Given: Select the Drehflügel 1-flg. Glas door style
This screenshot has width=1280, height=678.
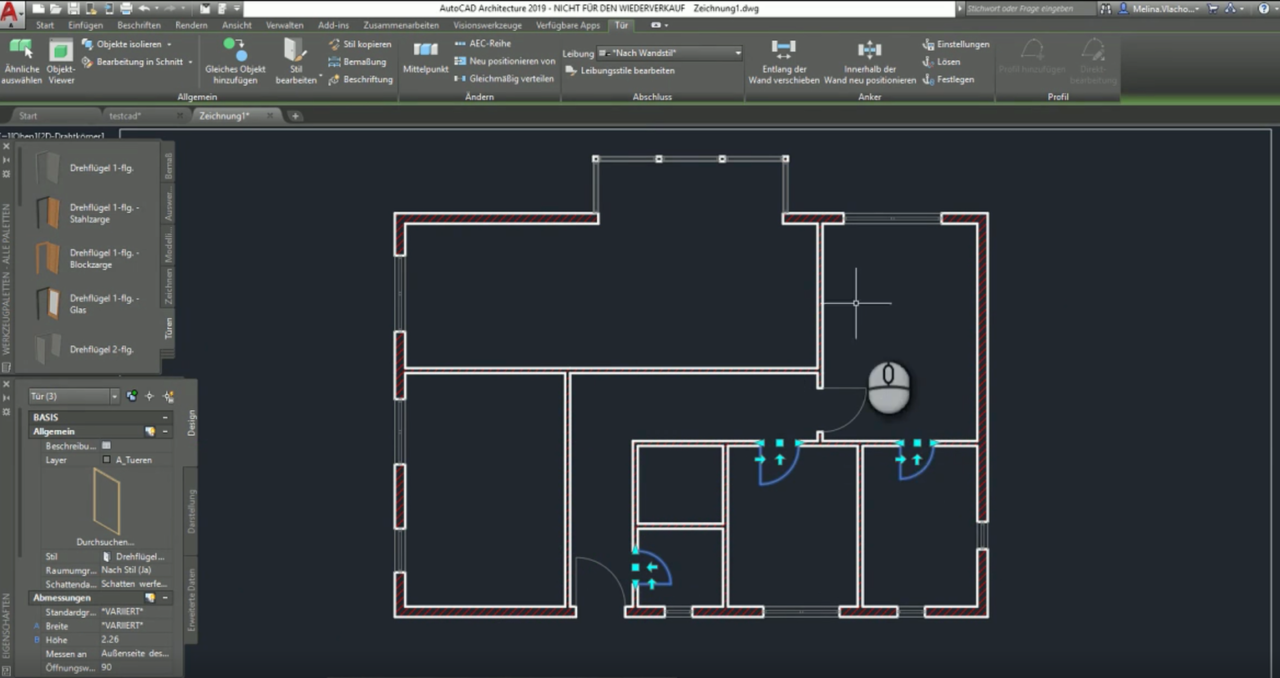Looking at the screenshot, I should coord(105,304).
